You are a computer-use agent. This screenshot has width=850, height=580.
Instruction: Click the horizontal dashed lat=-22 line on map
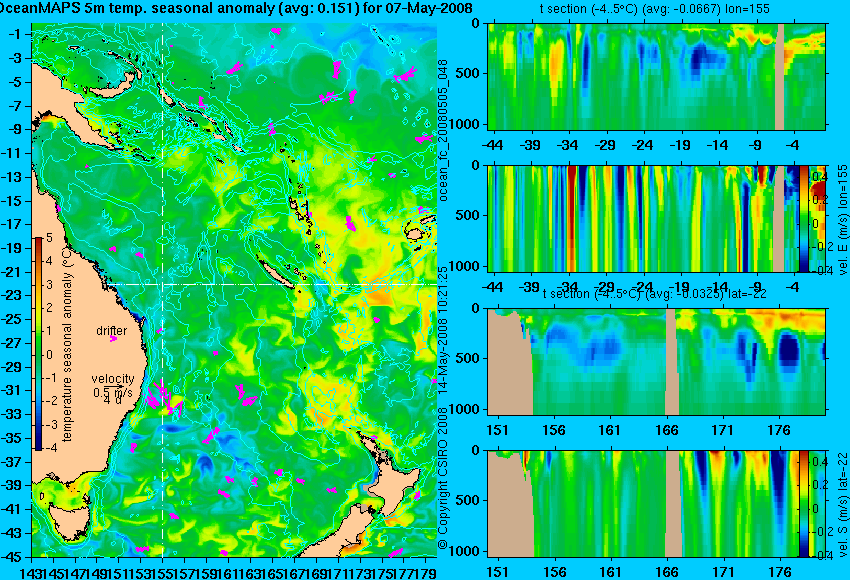coord(271,284)
